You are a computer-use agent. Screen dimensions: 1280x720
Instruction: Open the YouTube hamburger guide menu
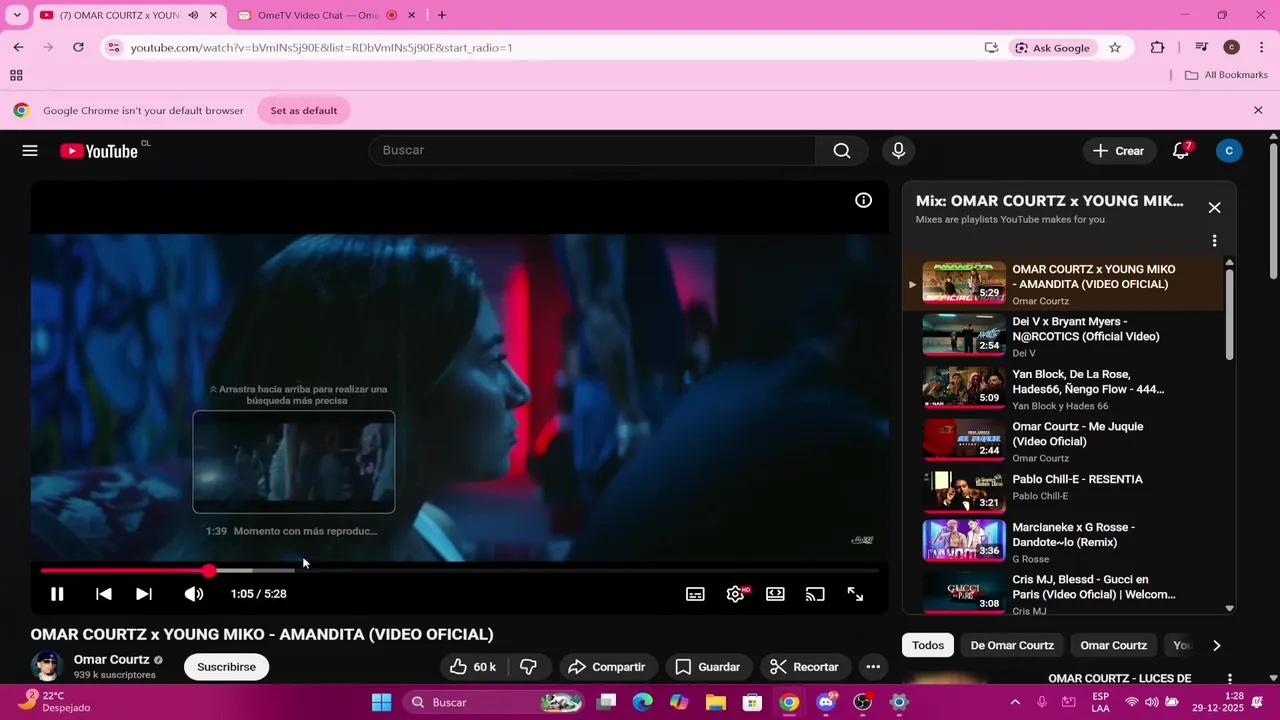[x=30, y=151]
